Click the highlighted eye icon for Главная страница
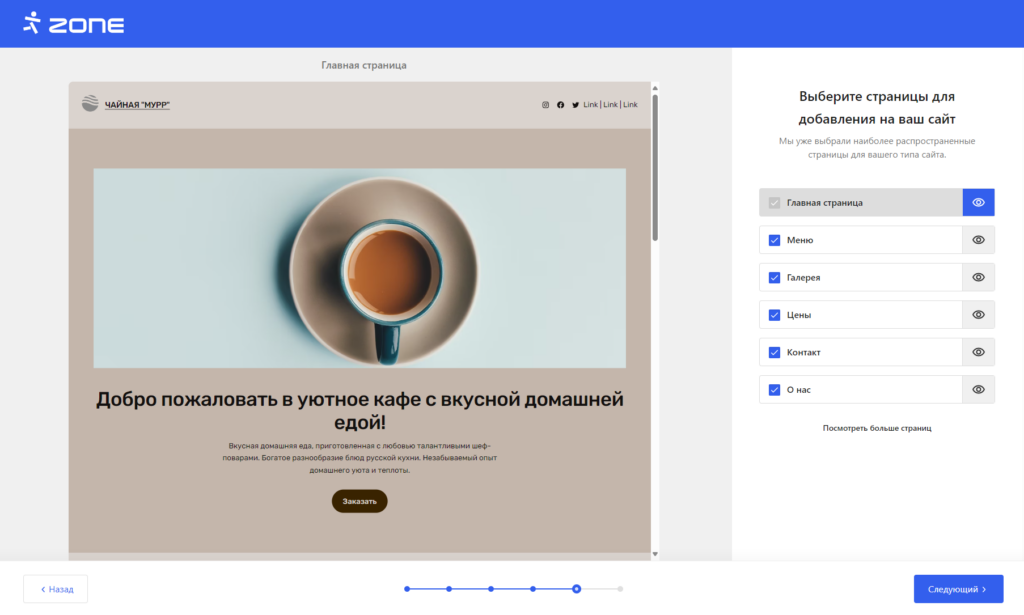 coord(978,202)
